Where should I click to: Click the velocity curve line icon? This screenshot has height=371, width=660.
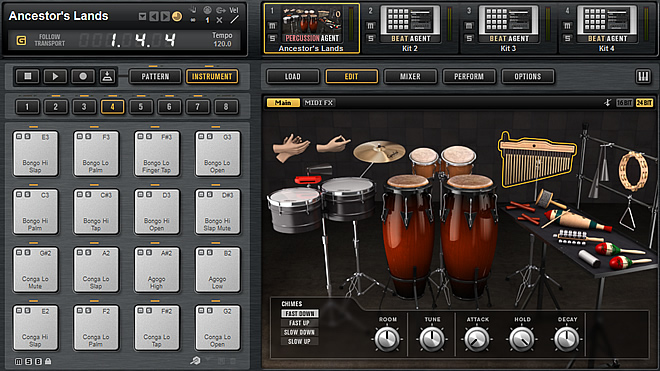(234, 19)
